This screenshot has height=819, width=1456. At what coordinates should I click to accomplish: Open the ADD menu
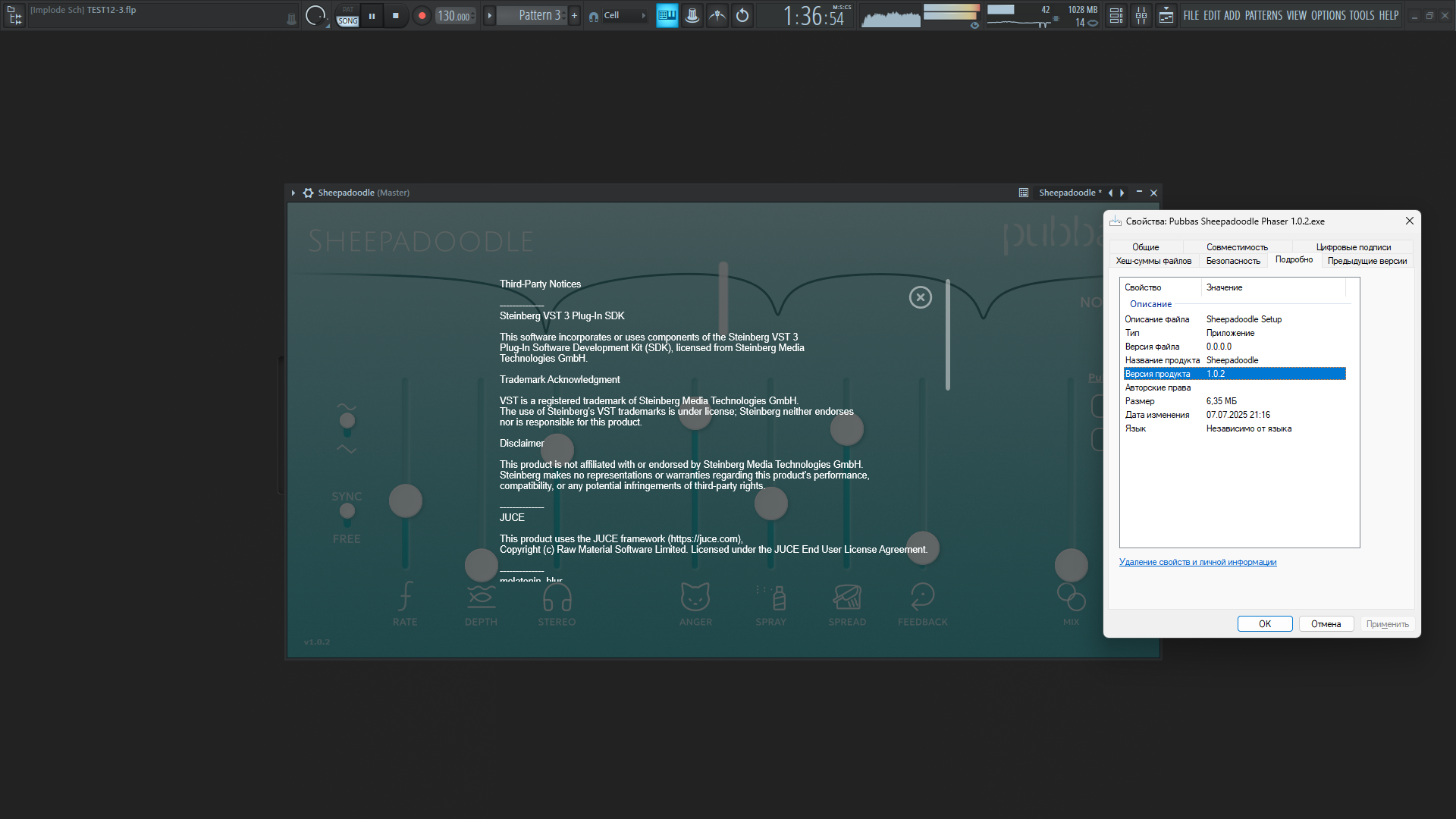point(1232,15)
